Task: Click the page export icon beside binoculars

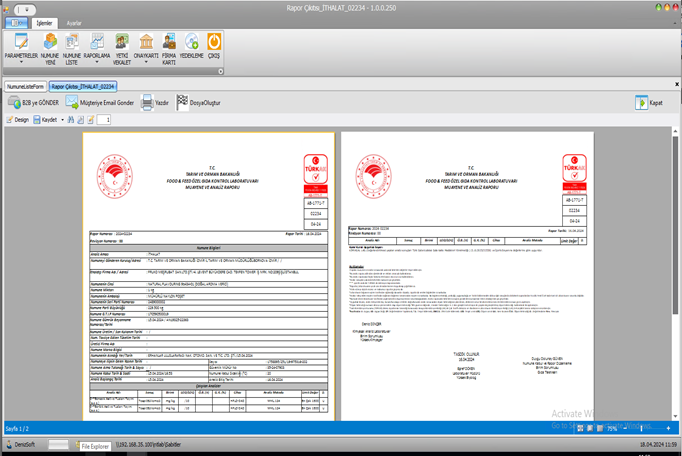Action: (80, 120)
